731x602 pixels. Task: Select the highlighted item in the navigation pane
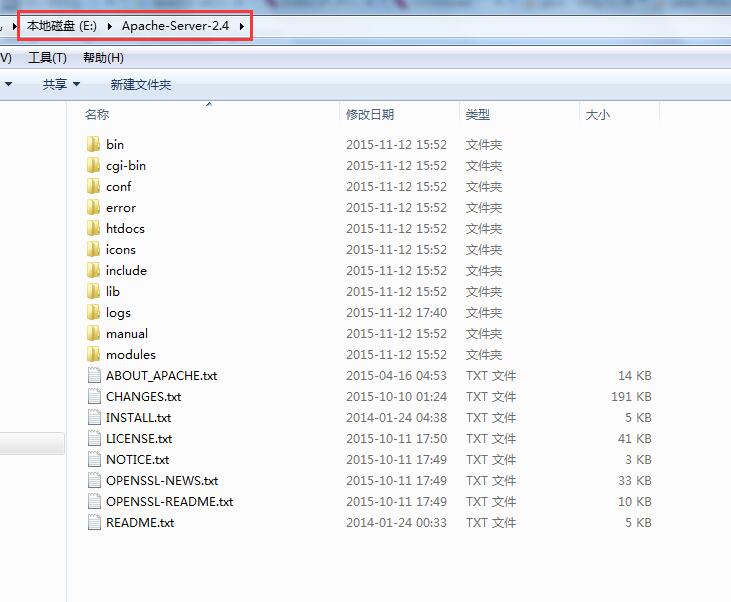pos(32,443)
